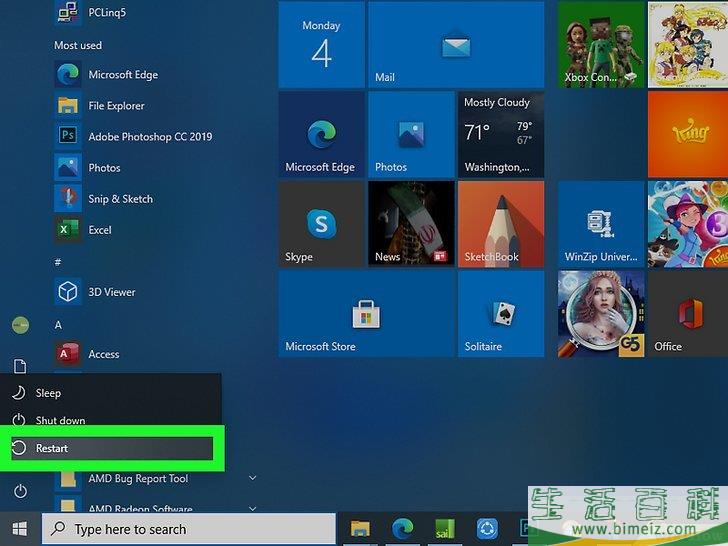The image size is (728, 546).
Task: Click the Windows Start button
Action: point(20,529)
